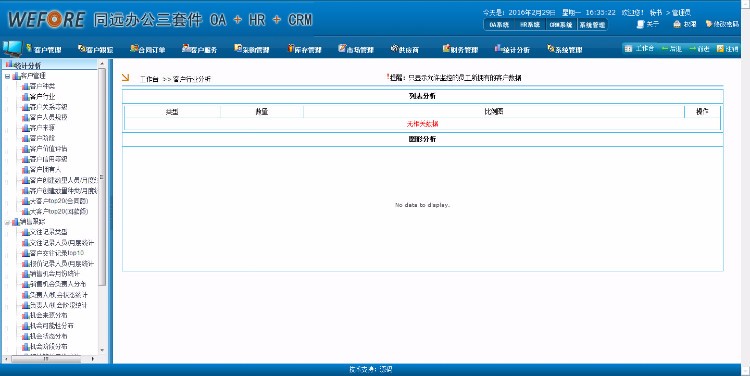Click the 客户管理 icon in top menu
The height and width of the screenshot is (376, 750).
click(29, 48)
